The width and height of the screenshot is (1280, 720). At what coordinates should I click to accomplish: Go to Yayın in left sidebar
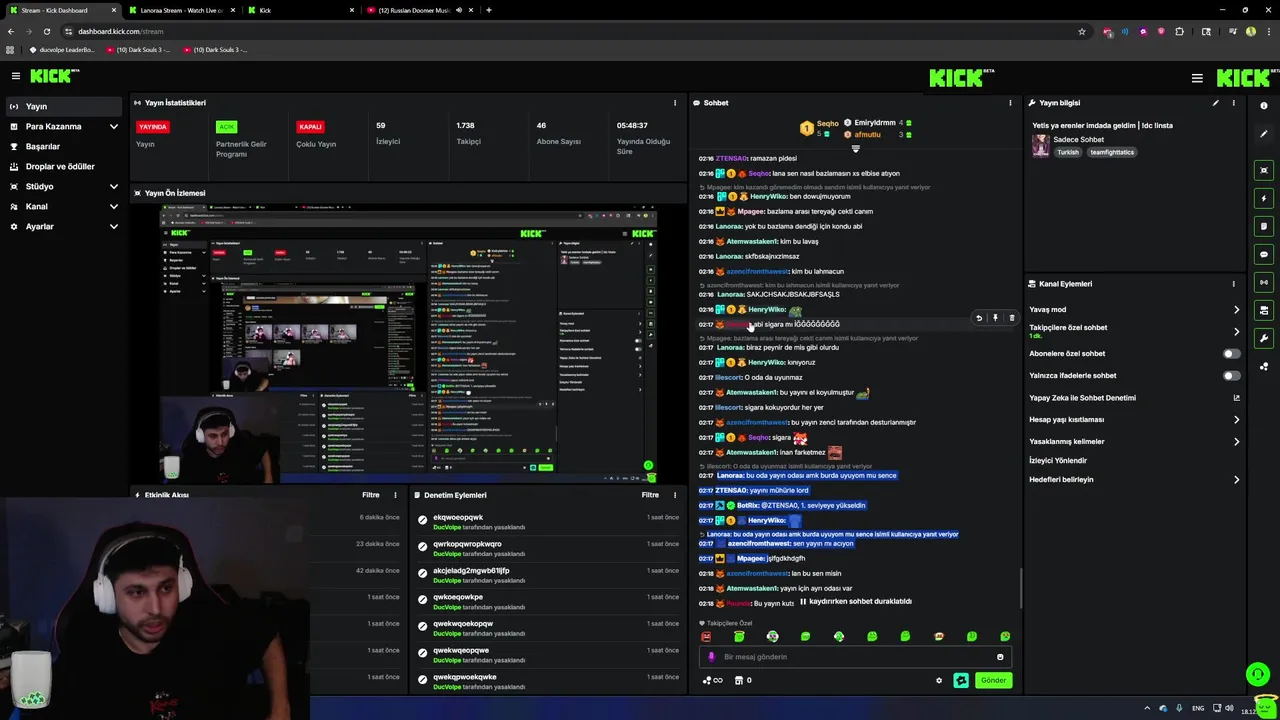click(64, 106)
